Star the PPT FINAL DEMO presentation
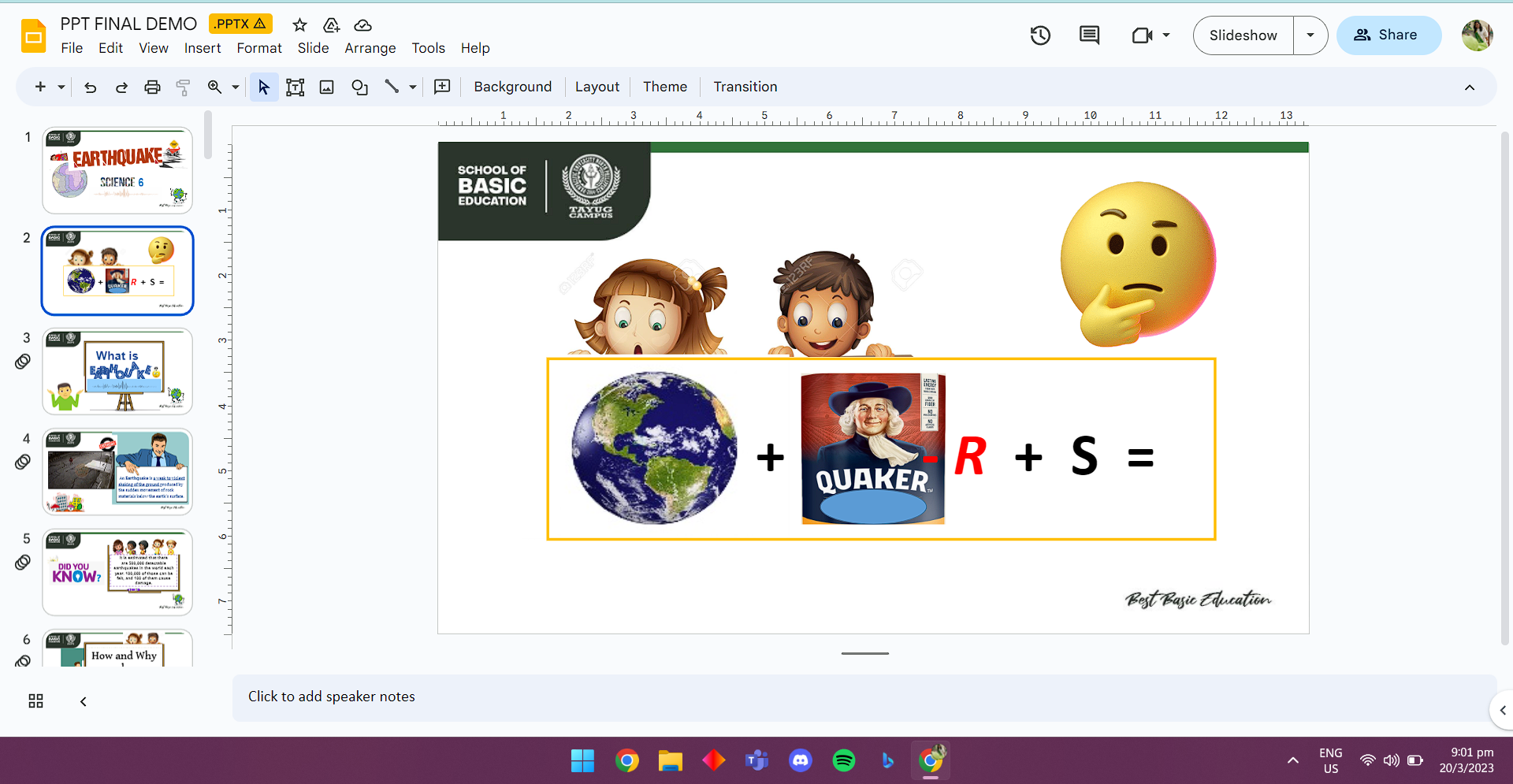This screenshot has height=784, width=1513. [299, 25]
